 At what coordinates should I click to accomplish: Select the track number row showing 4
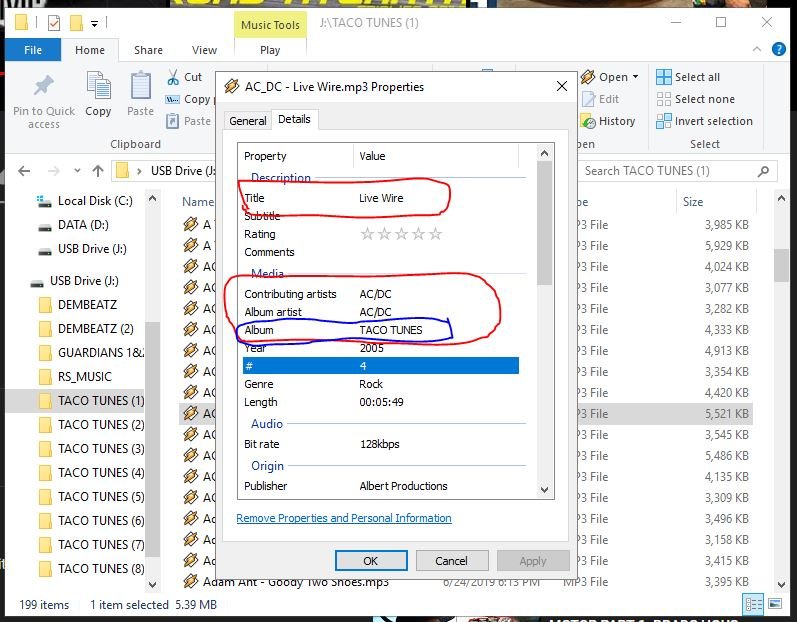pos(381,366)
